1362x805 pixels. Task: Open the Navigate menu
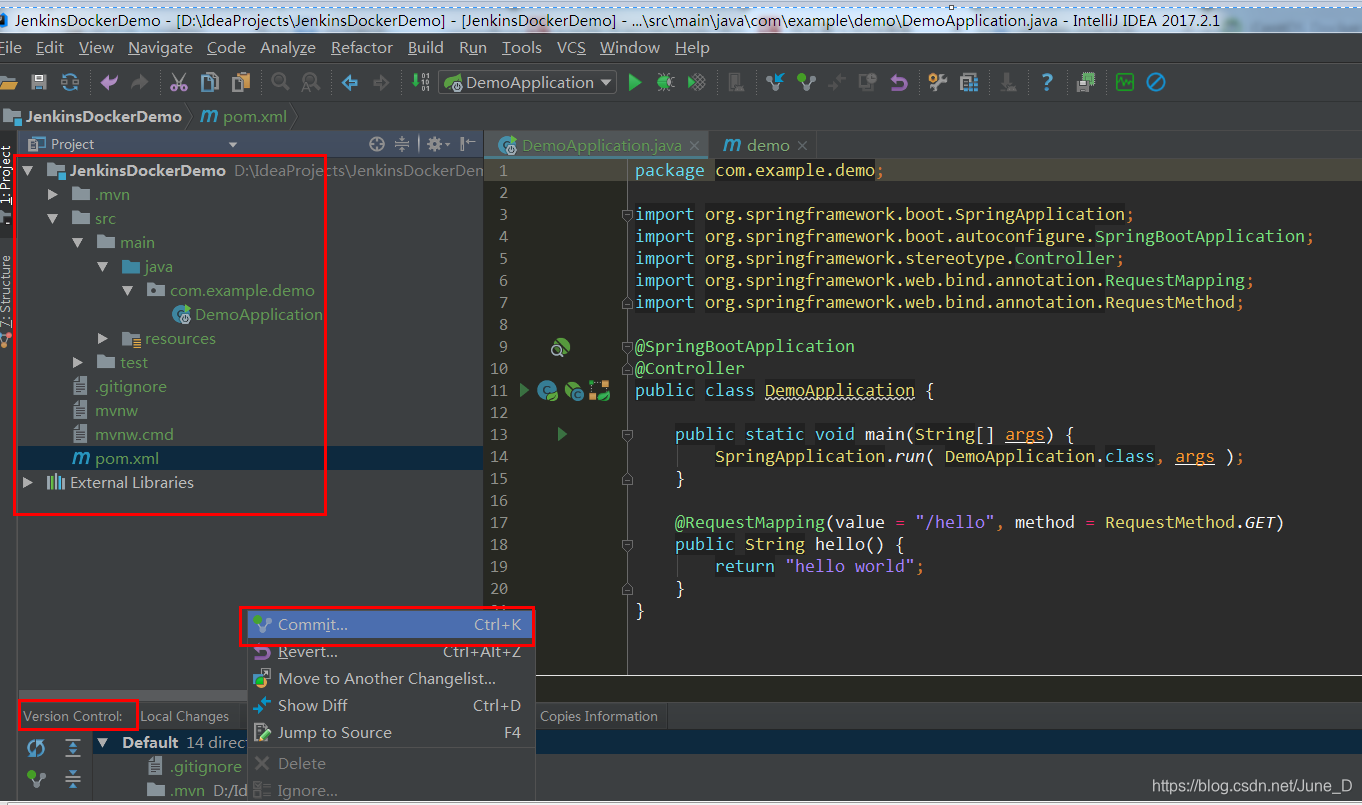(x=160, y=48)
